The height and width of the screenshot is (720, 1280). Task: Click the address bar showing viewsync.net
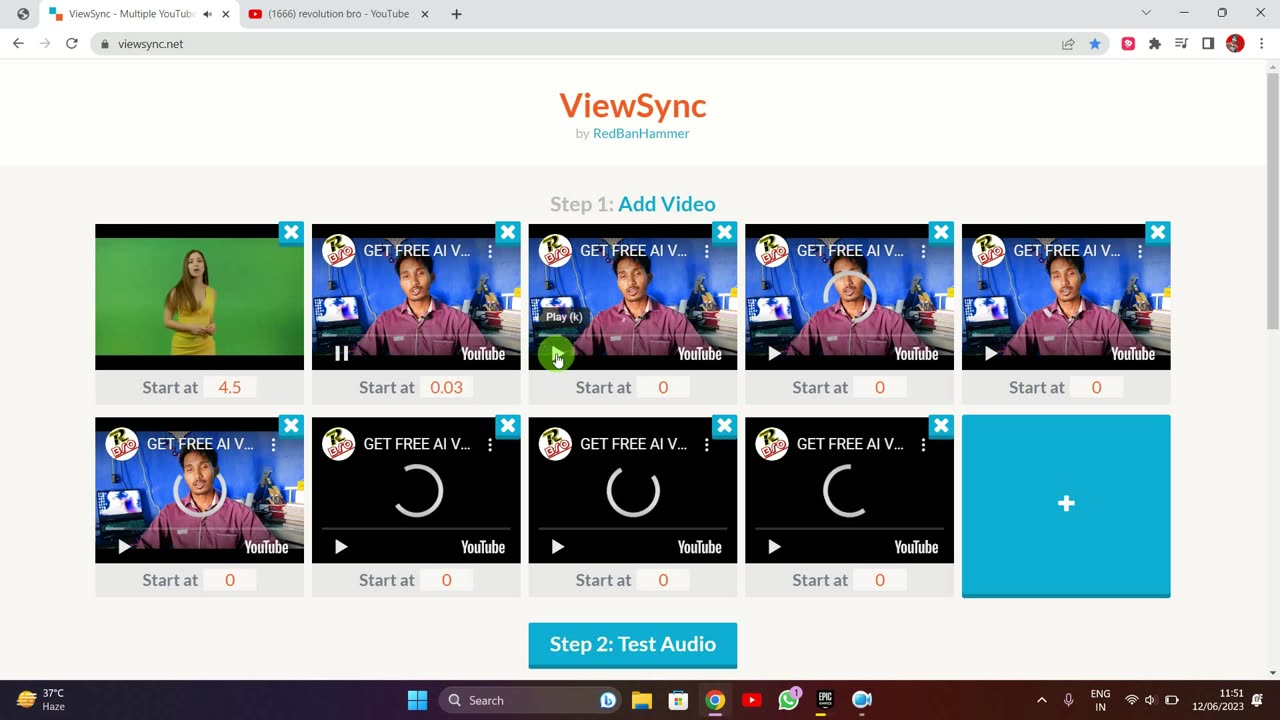pyautogui.click(x=580, y=44)
